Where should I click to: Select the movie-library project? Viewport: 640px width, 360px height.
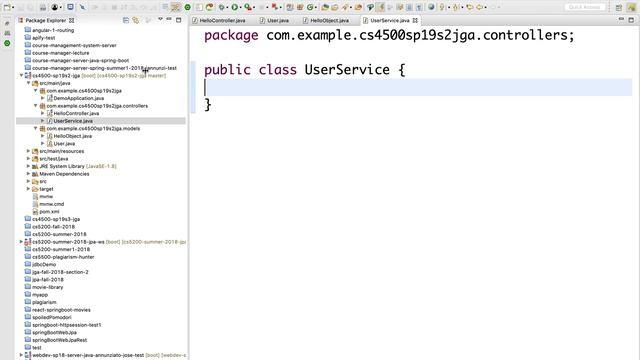coord(48,287)
